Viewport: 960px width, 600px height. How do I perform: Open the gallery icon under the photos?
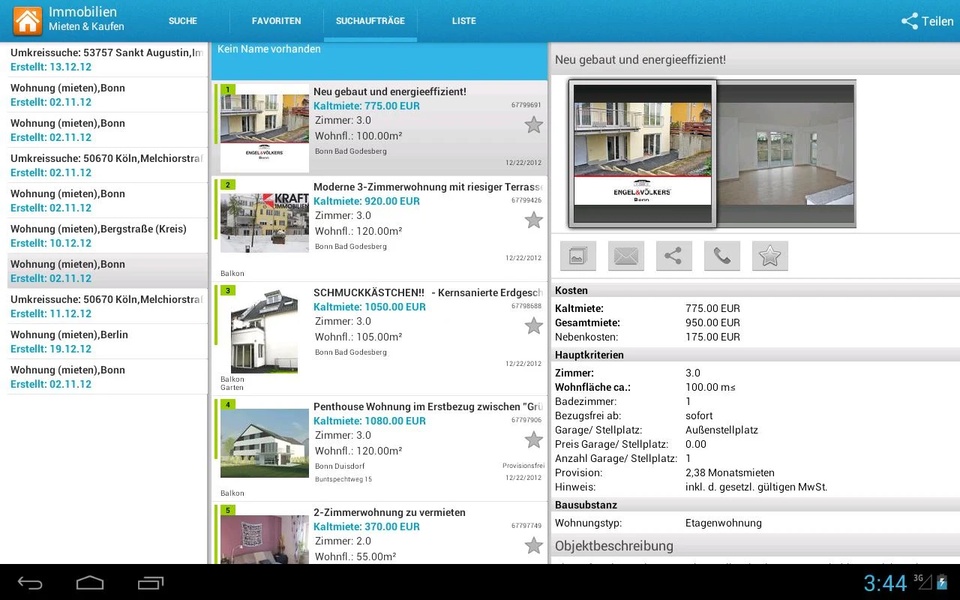point(578,255)
